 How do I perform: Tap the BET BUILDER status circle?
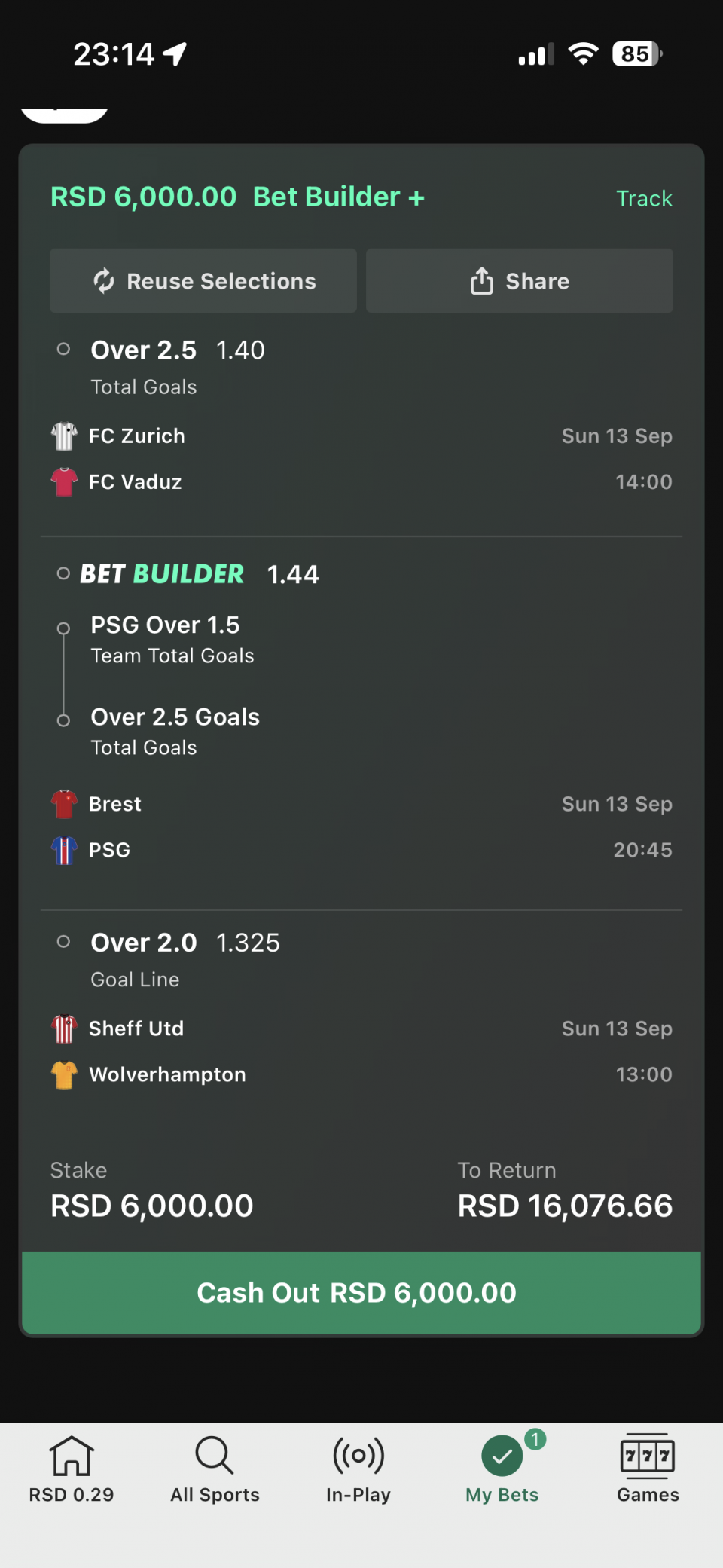[64, 573]
